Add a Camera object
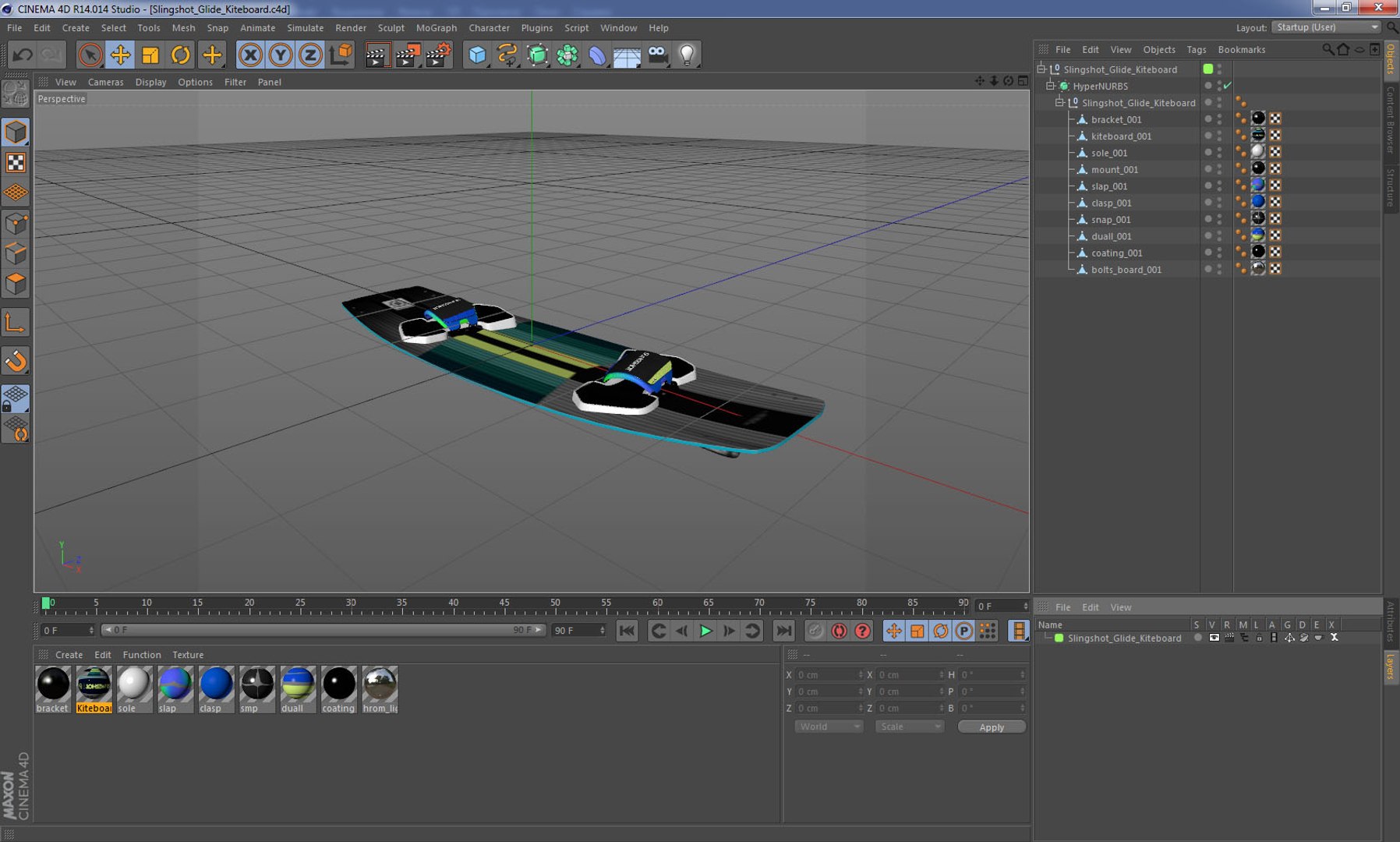This screenshot has height=842, width=1400. click(x=658, y=55)
